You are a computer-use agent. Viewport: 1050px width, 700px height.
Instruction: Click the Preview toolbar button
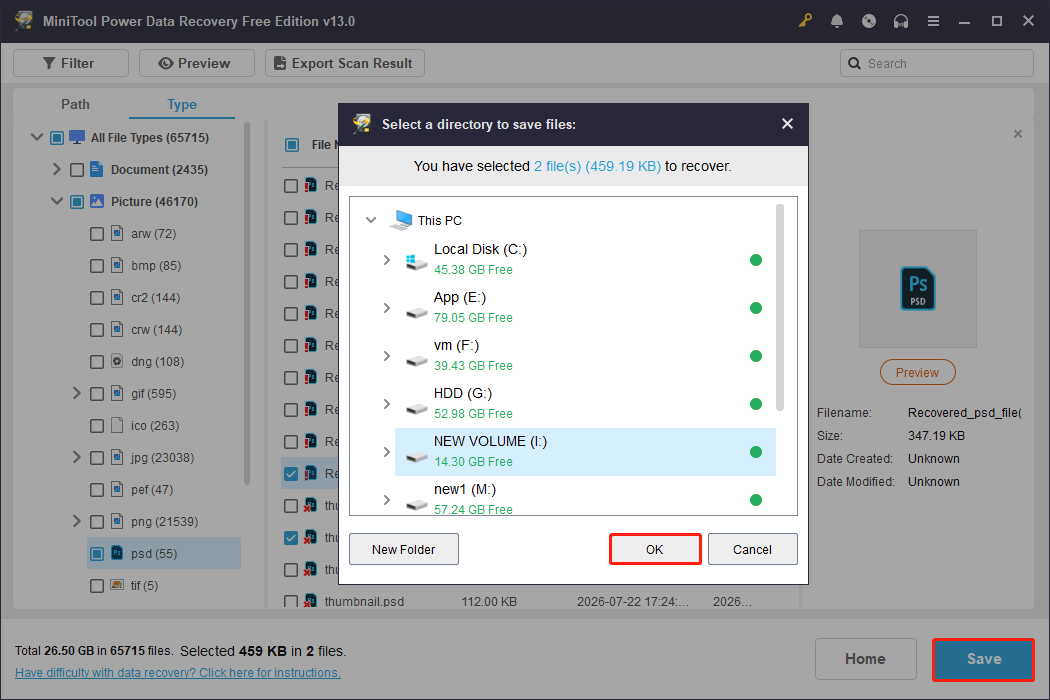(197, 63)
